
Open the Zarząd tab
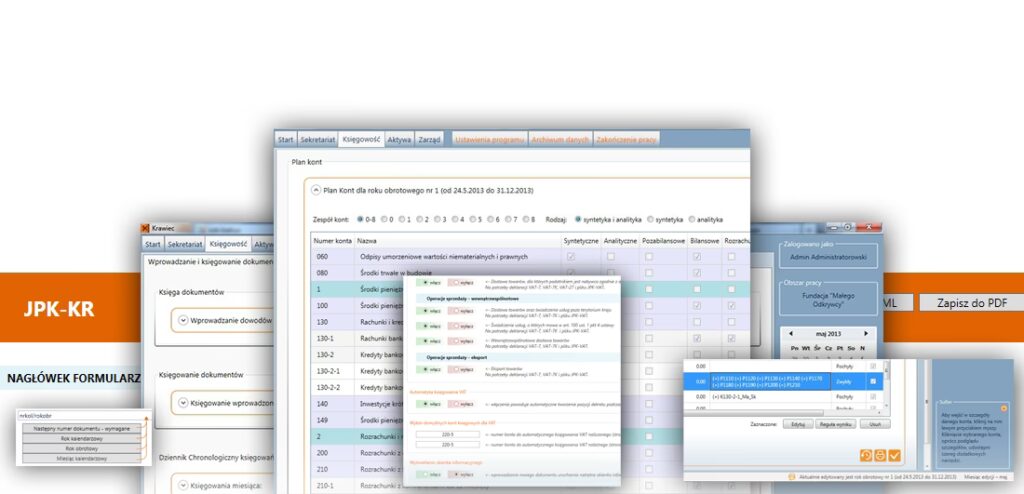point(430,140)
